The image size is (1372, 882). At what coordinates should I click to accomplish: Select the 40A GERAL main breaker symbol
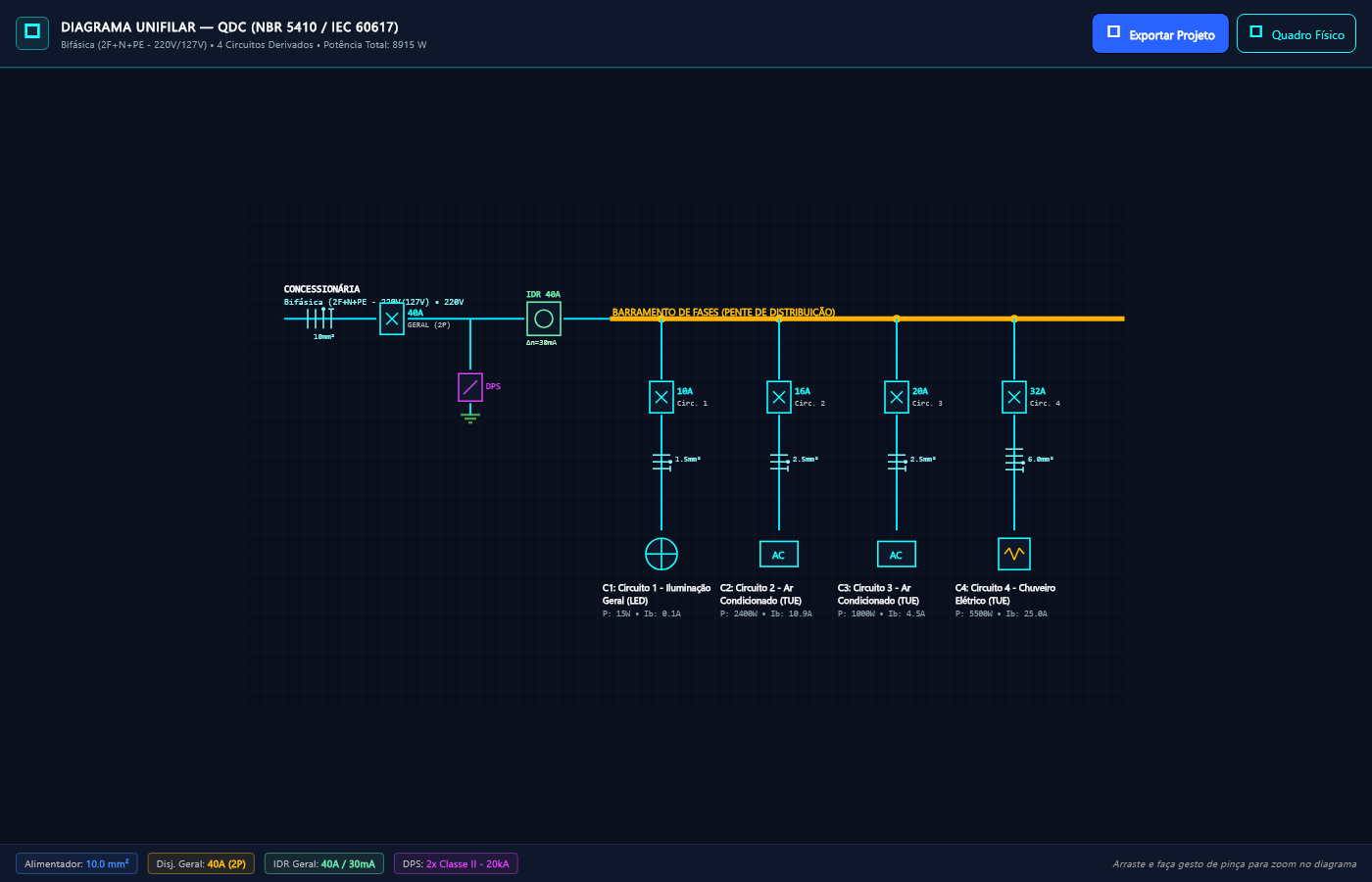coord(392,318)
